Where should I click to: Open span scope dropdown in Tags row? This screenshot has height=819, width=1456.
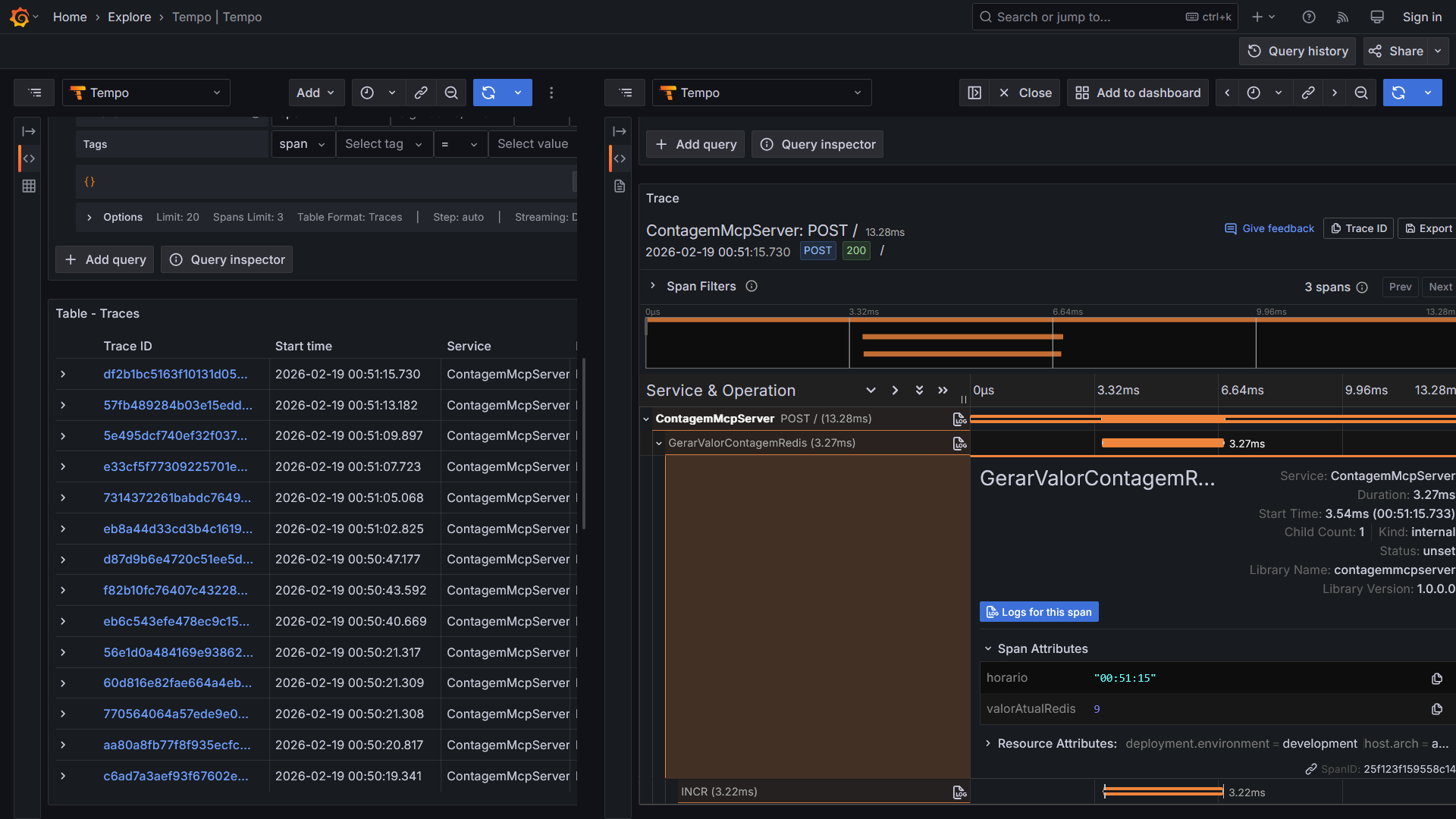click(303, 144)
